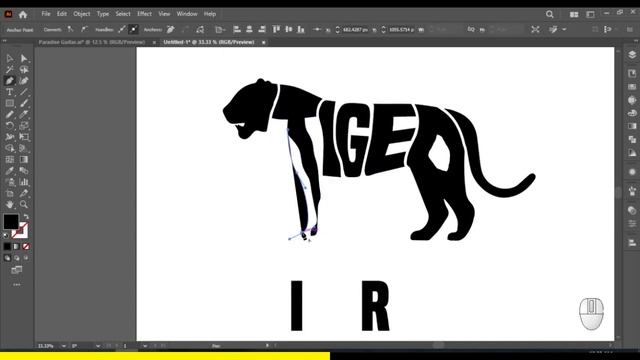Select the Eraser tool

coord(24,114)
